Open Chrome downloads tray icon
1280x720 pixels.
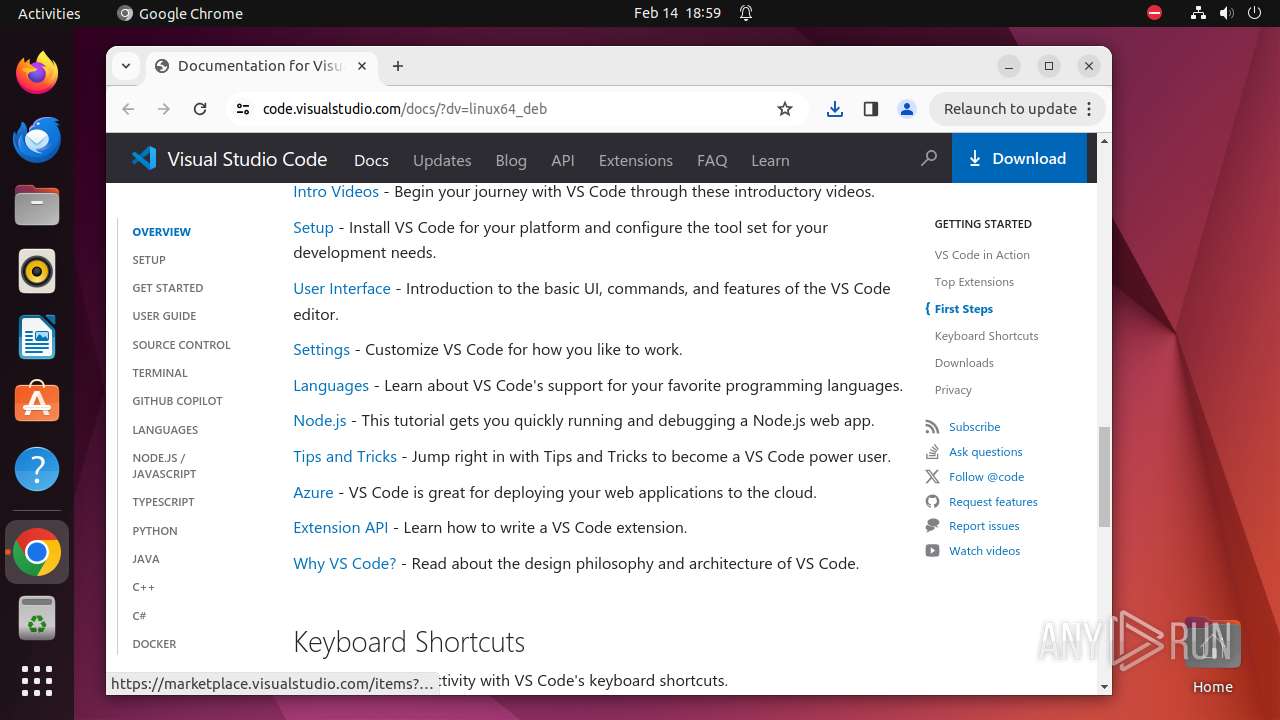pyautogui.click(x=835, y=109)
